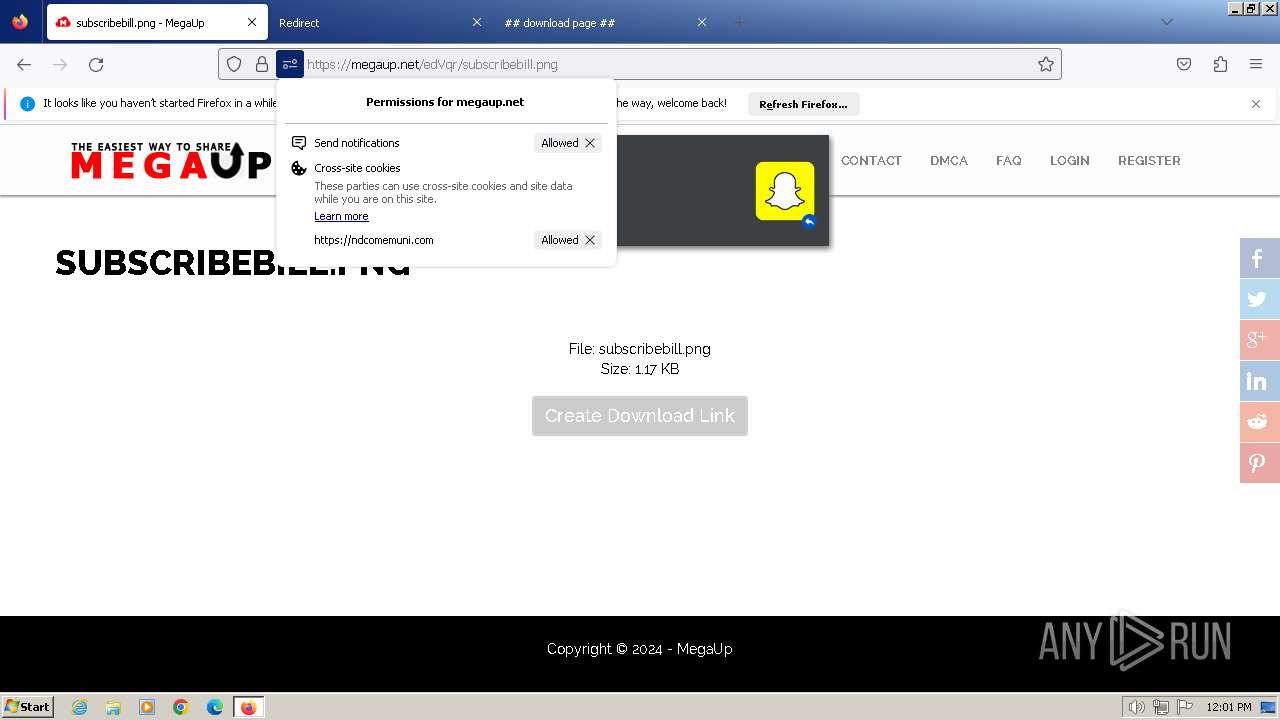Go to the FAQ page

tap(1009, 160)
